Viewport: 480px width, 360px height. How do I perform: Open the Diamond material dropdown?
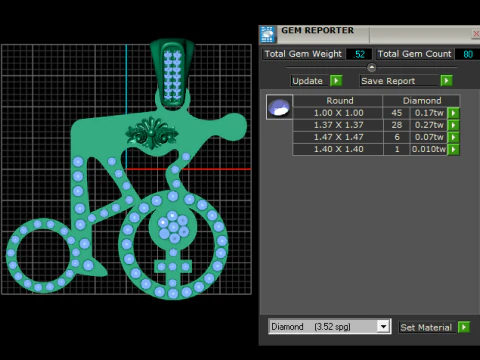pyautogui.click(x=383, y=326)
